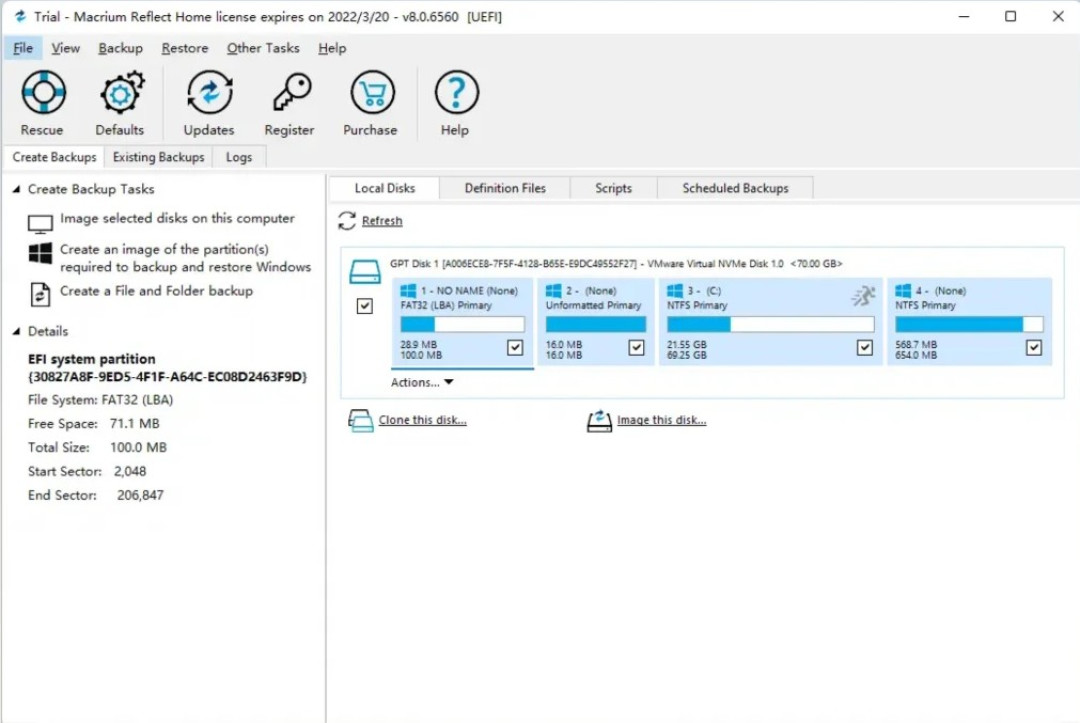Click the Start Sector 2,048 value

coord(130,472)
